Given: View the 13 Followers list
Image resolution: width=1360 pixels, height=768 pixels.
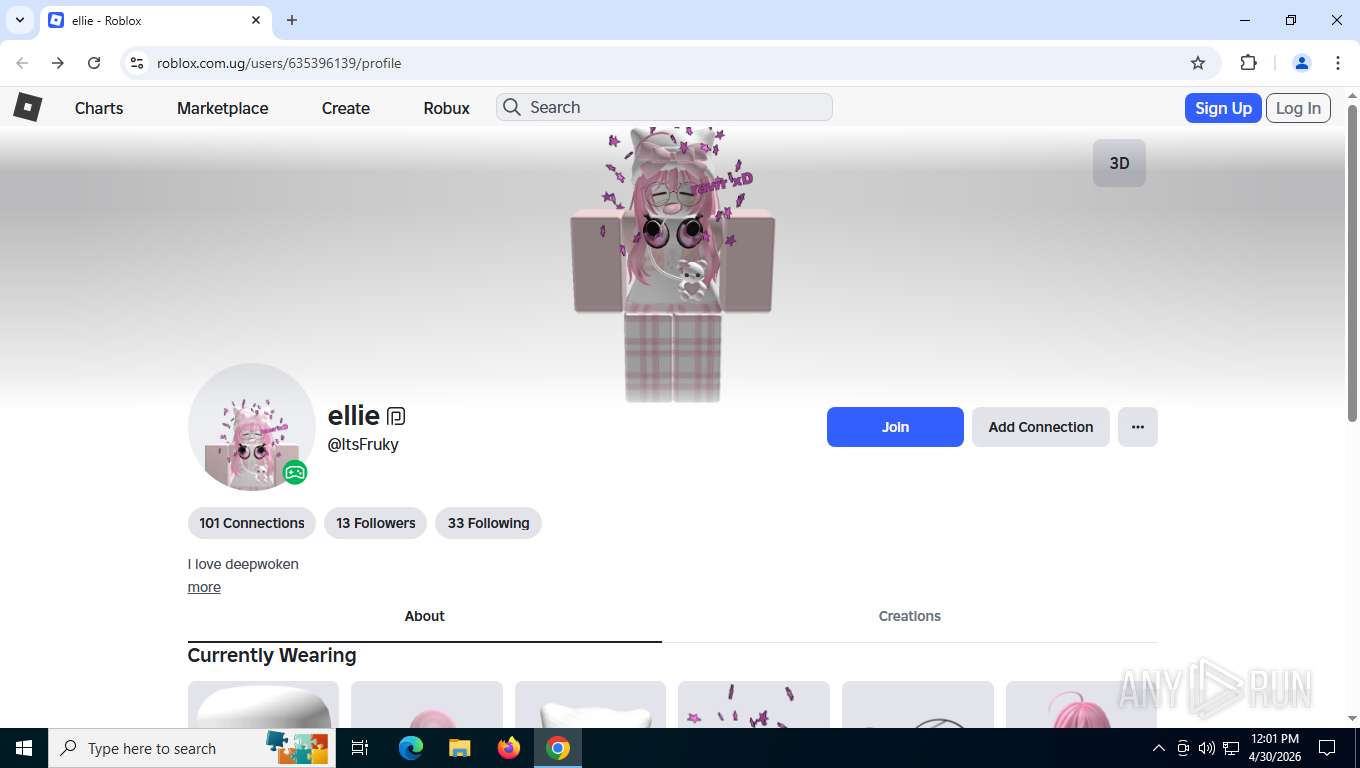Looking at the screenshot, I should [376, 523].
